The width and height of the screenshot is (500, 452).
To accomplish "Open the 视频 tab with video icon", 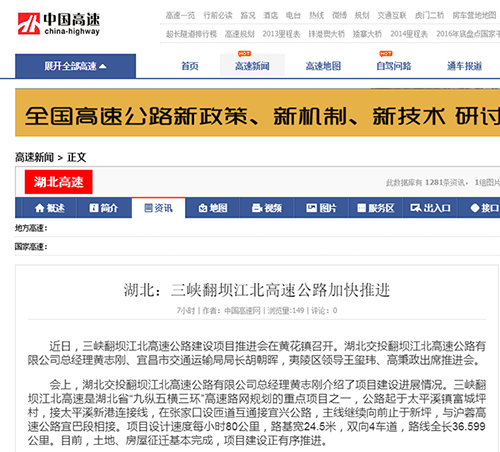I will pos(267,208).
